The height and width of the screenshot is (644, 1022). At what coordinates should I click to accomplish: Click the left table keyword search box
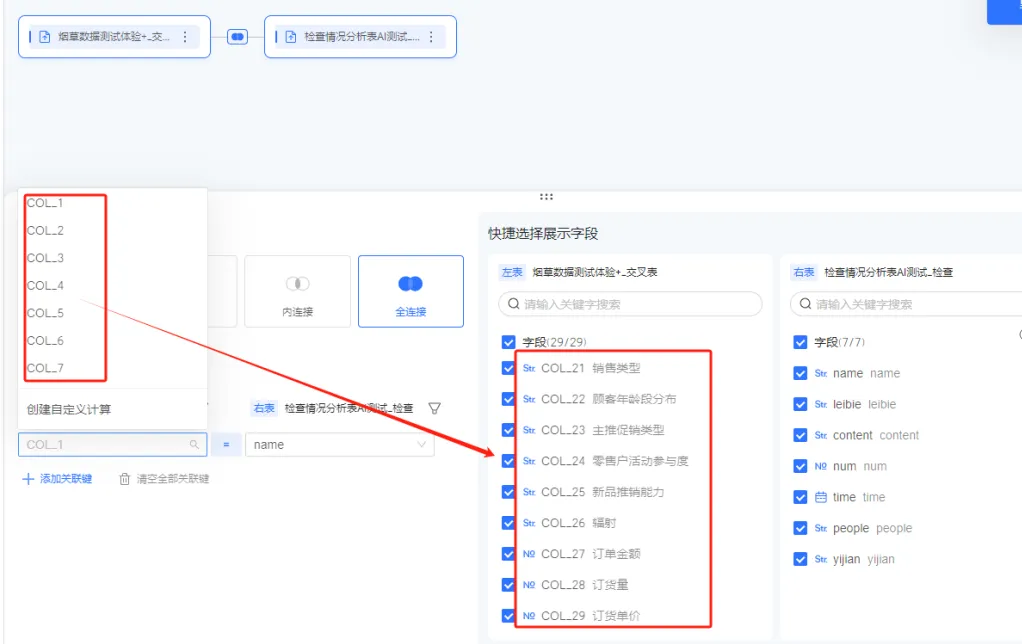[x=630, y=304]
